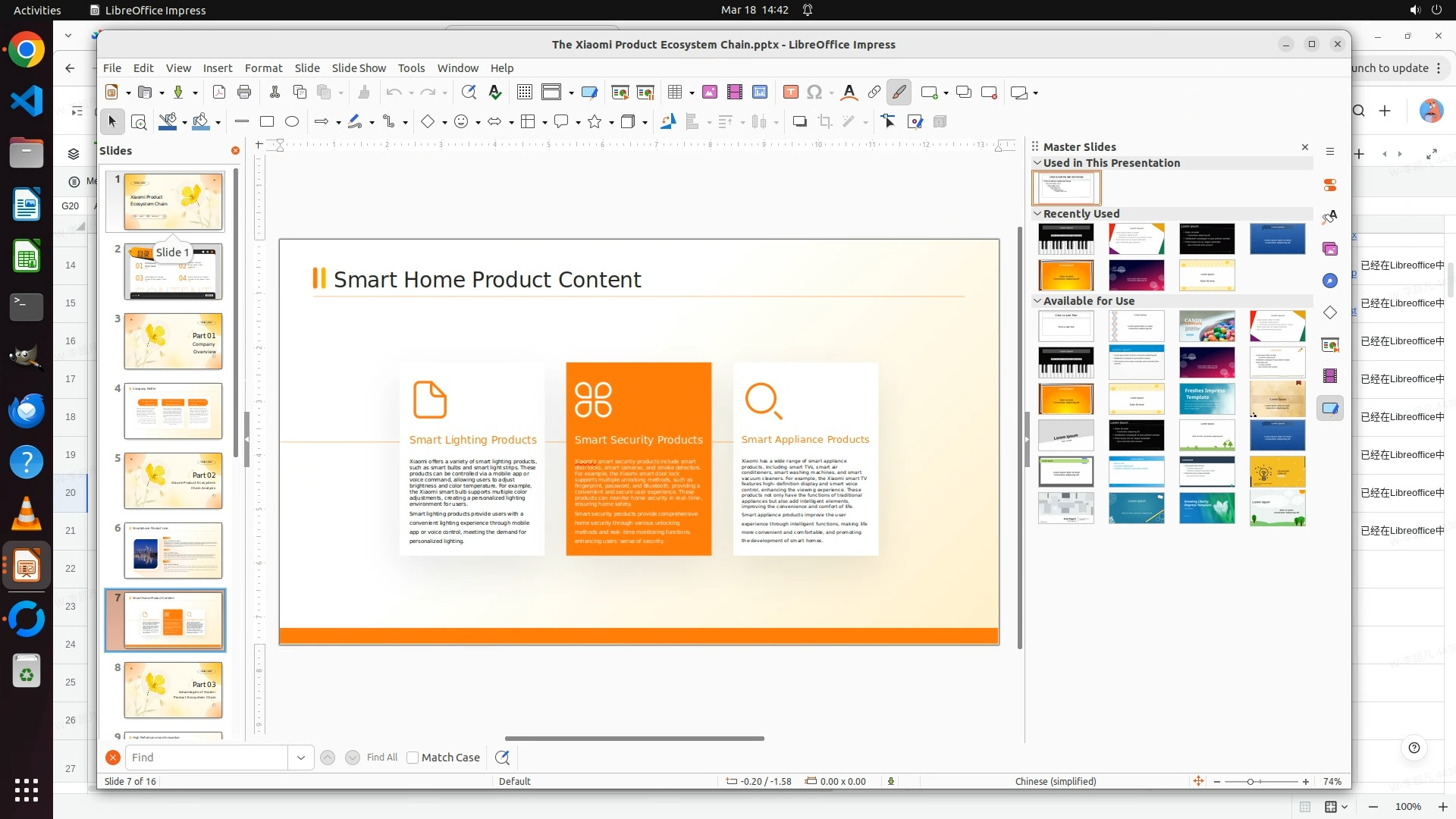The image size is (1456, 819).
Task: Select the Ellipse drawing tool
Action: (292, 121)
